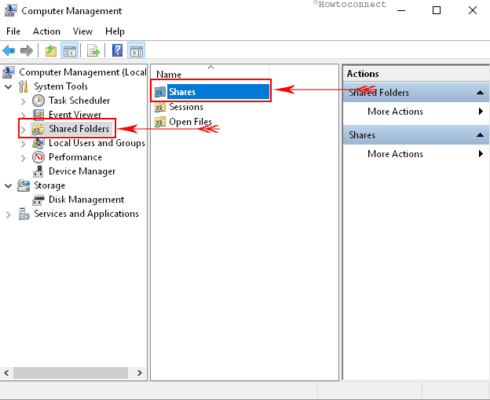Click the Performance monitor icon

[x=38, y=157]
